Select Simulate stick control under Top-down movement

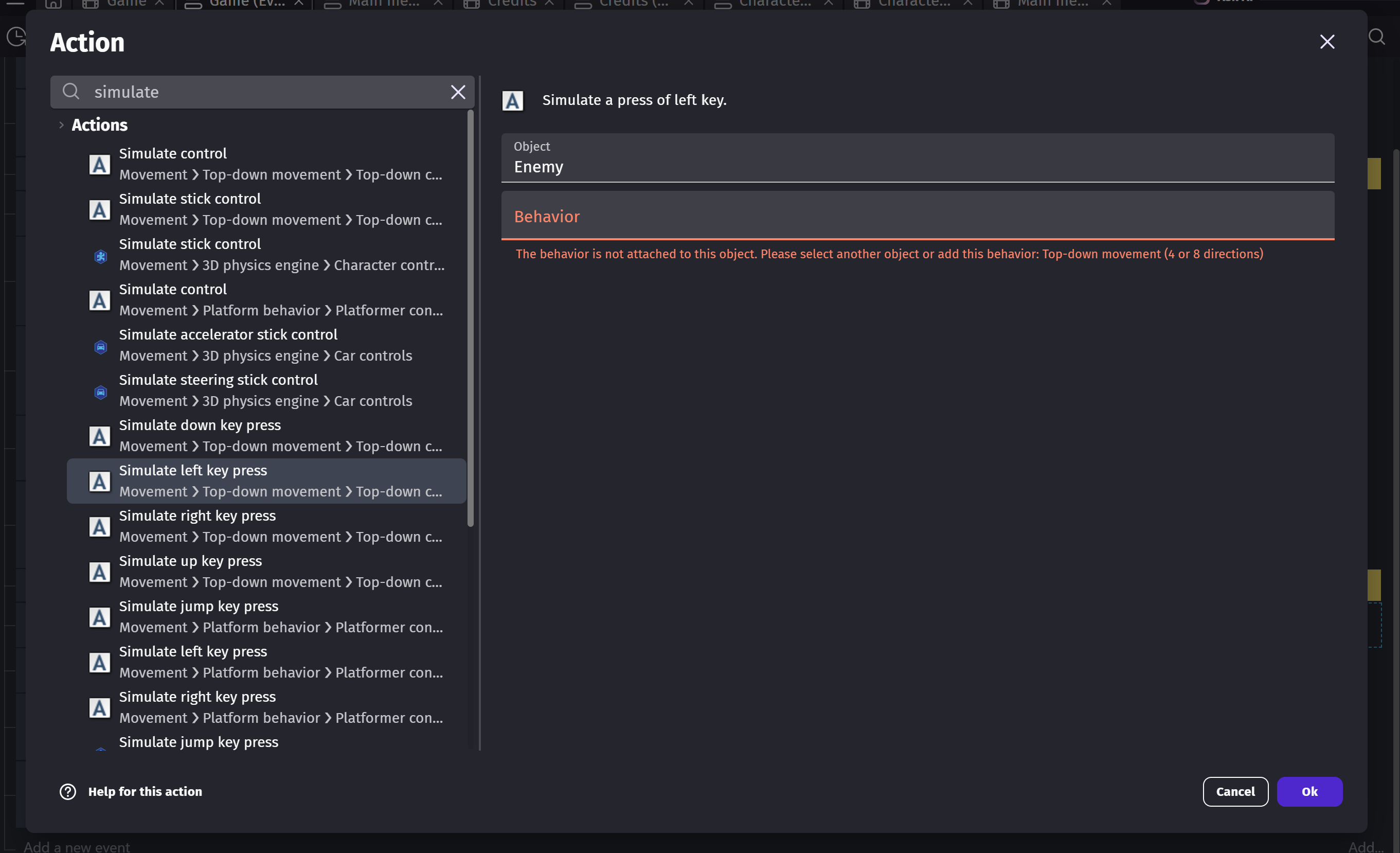(x=266, y=209)
